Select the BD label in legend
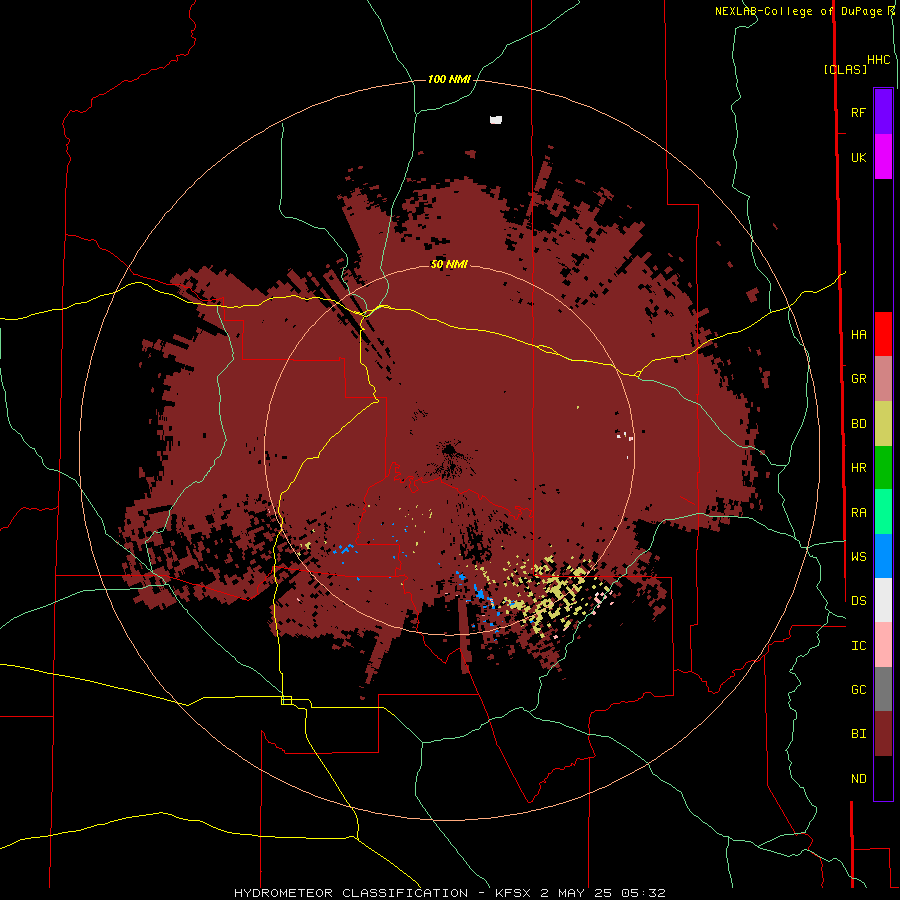Screen dimensions: 900x900 tap(858, 424)
